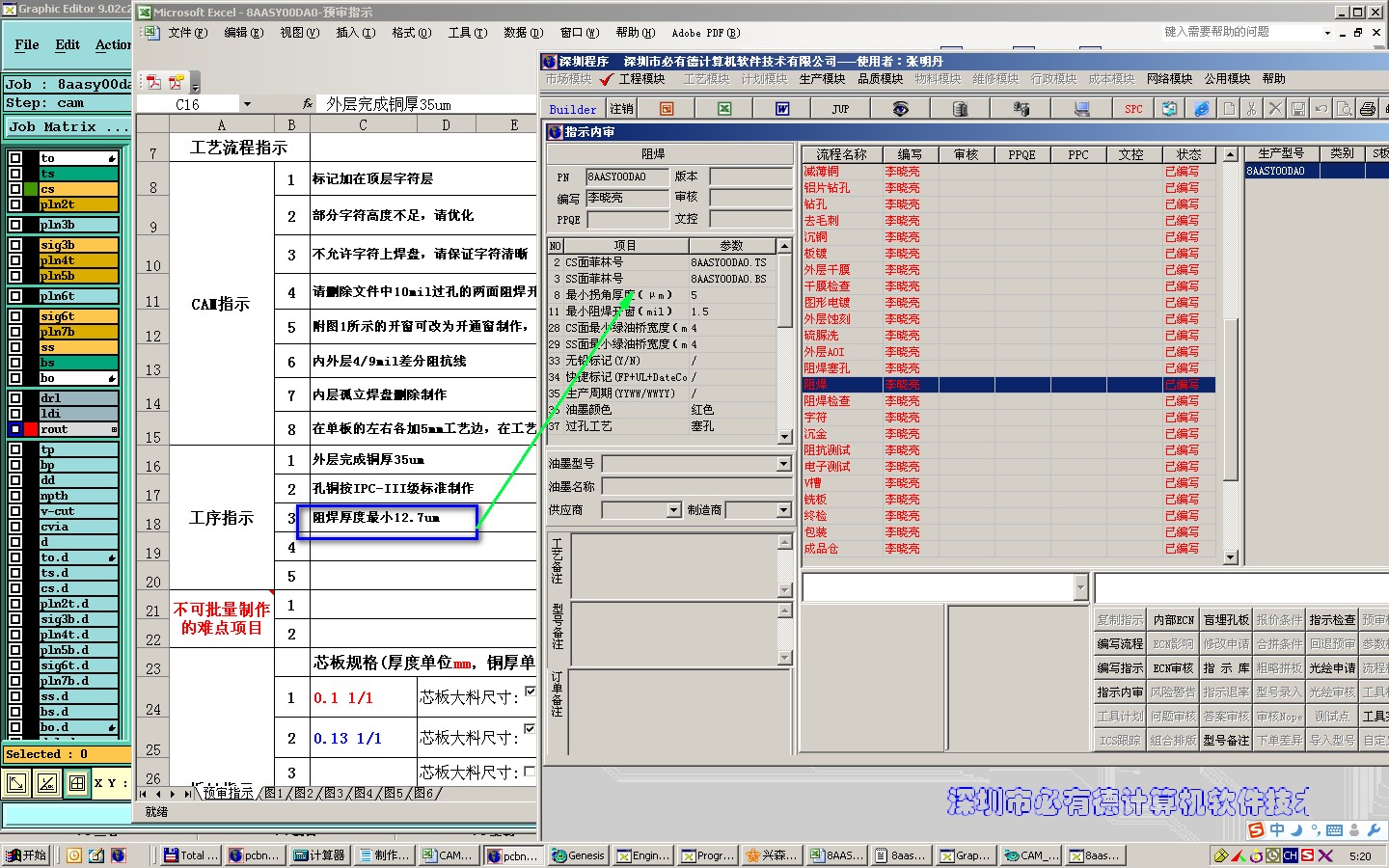Open the 工程模块 menu
This screenshot has width=1389, height=868.
click(641, 79)
